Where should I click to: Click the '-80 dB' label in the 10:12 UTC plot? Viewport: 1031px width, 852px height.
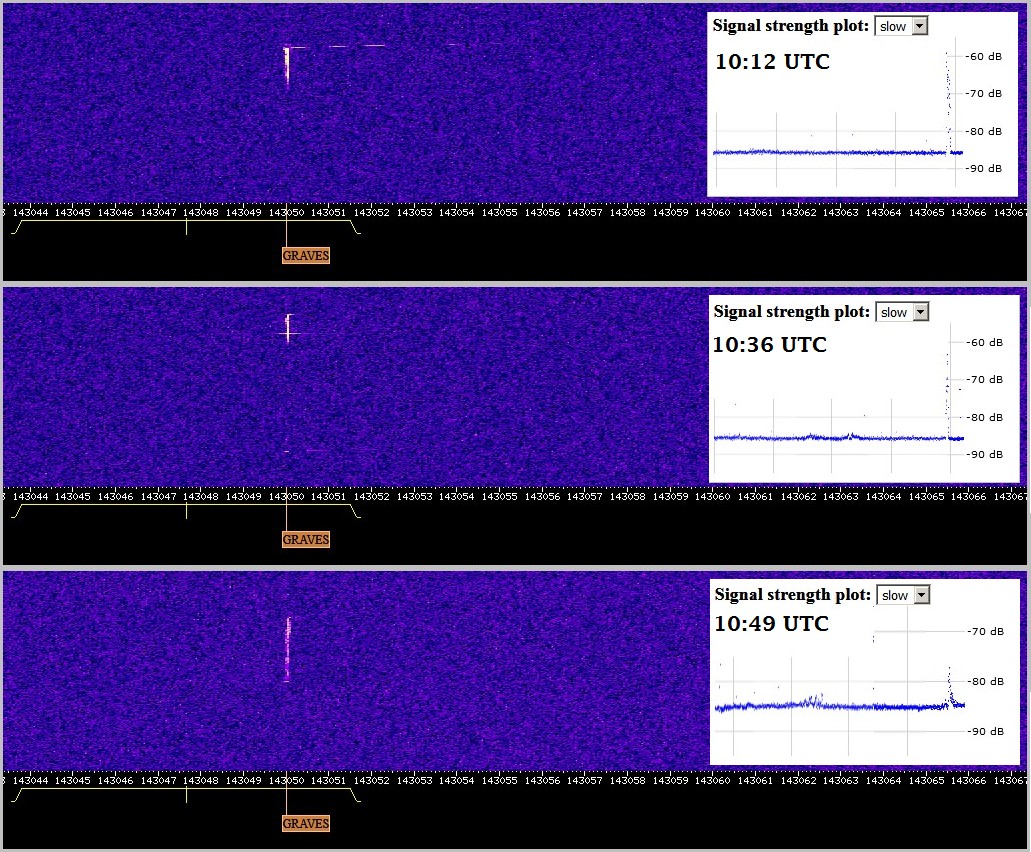pos(984,131)
